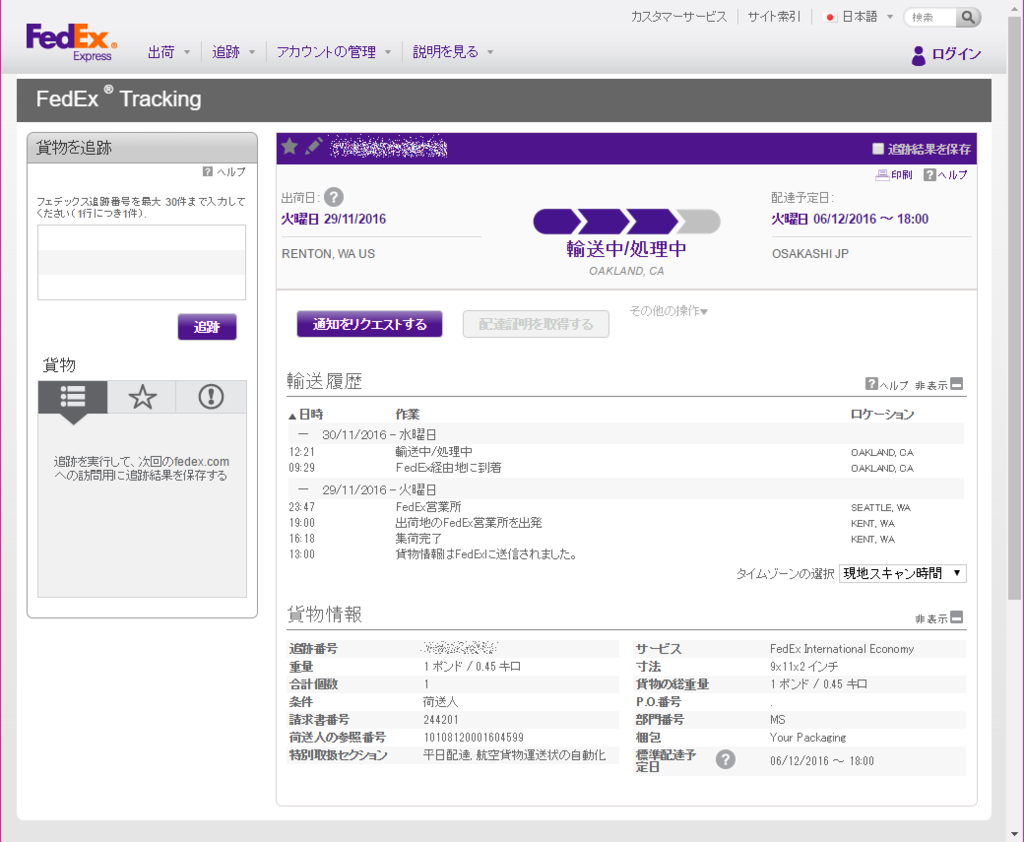Click the invoice number 244201

tap(441, 719)
